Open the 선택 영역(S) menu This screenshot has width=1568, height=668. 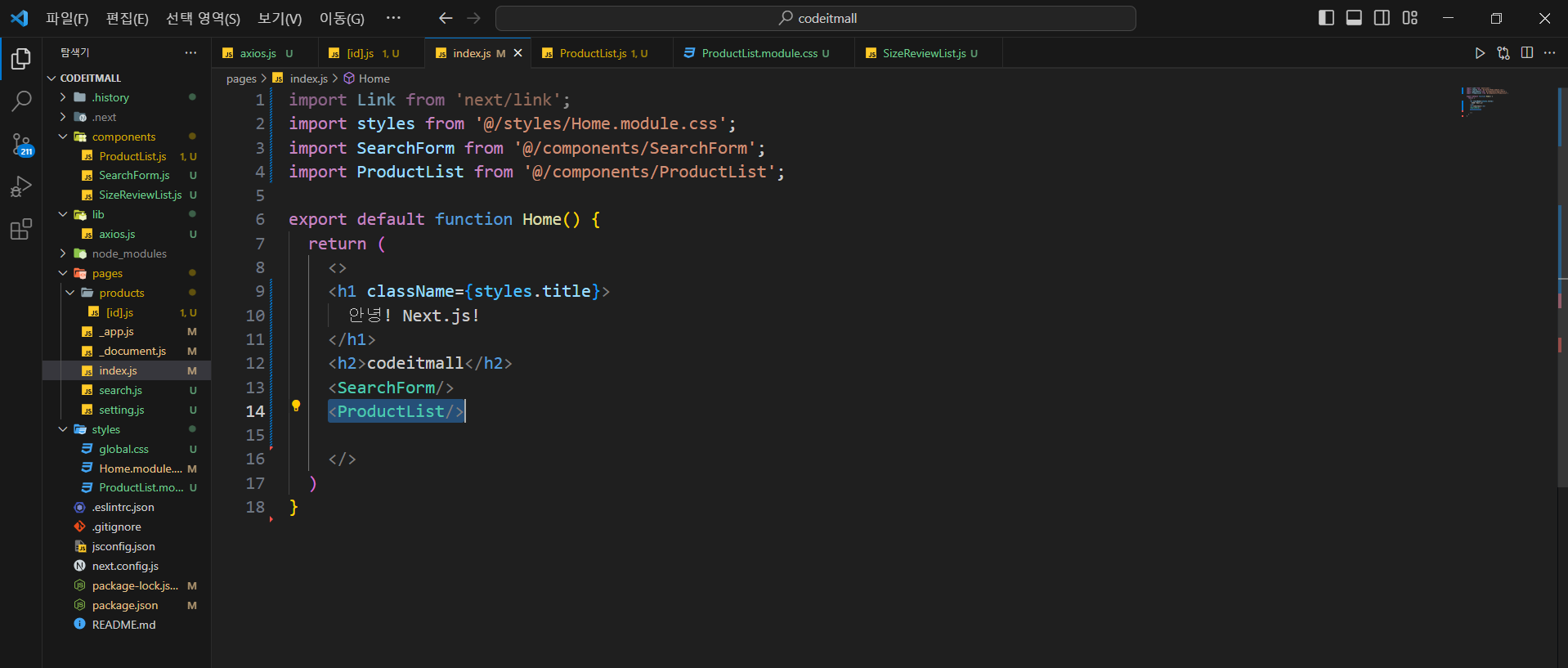coord(204,18)
